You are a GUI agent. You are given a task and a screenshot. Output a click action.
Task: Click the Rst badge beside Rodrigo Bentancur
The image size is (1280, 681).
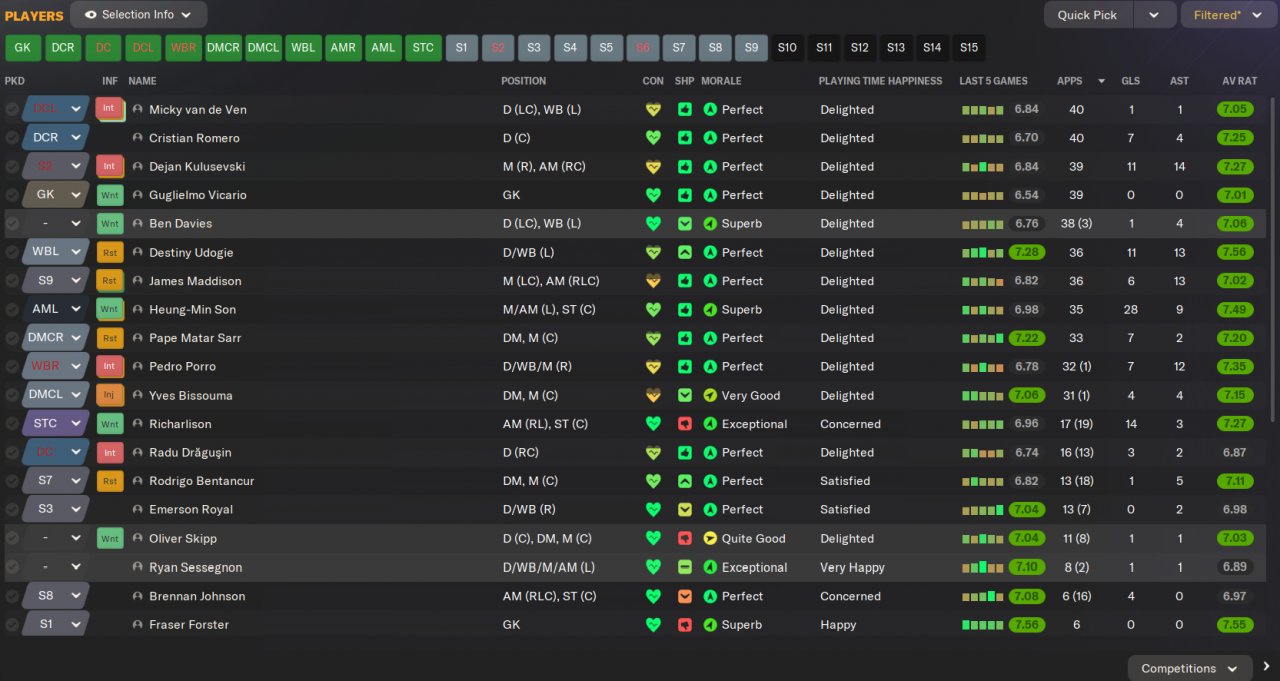pos(110,481)
